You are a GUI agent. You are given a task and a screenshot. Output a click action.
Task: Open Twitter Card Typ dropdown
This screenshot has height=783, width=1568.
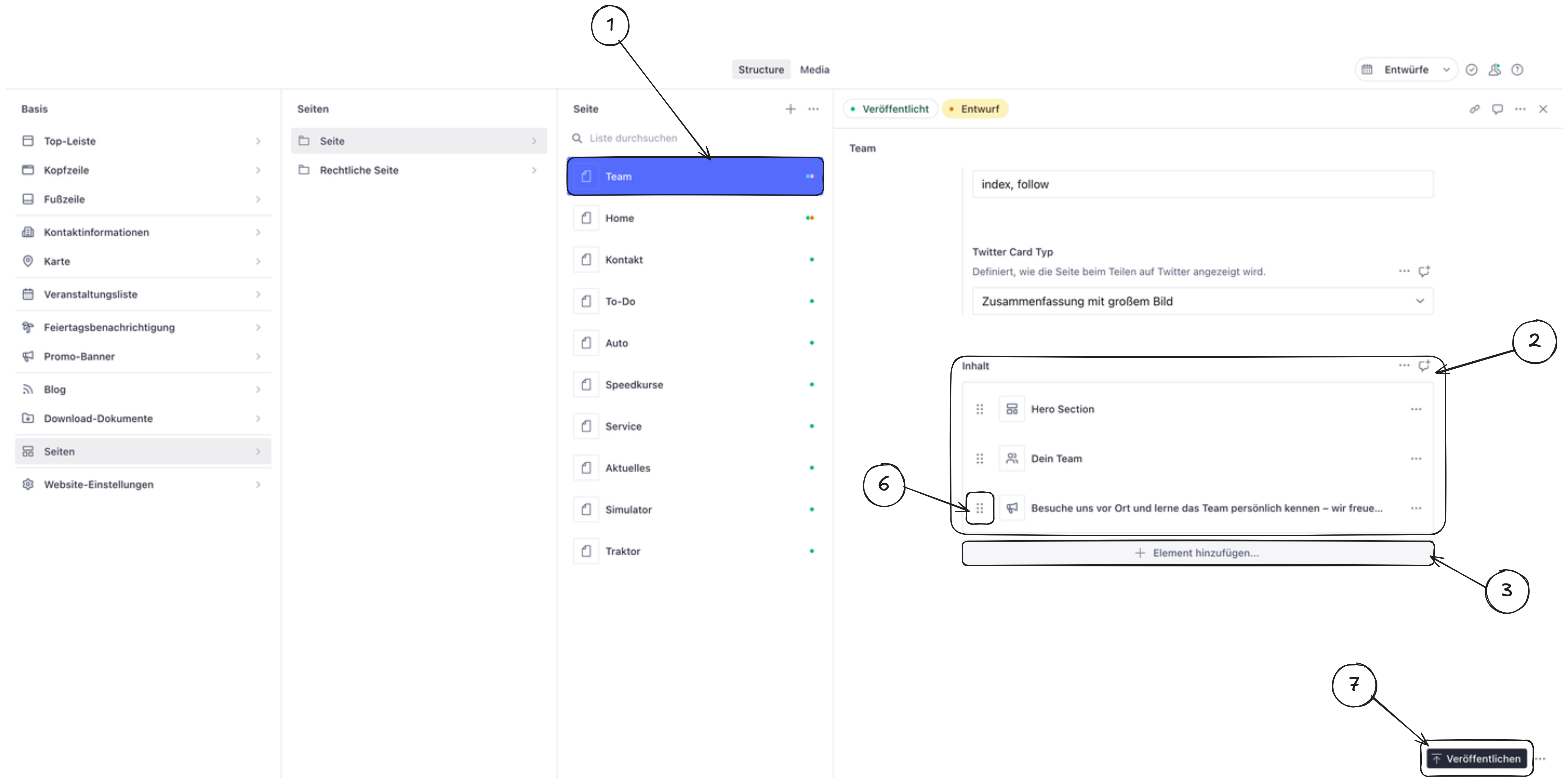tap(1202, 301)
